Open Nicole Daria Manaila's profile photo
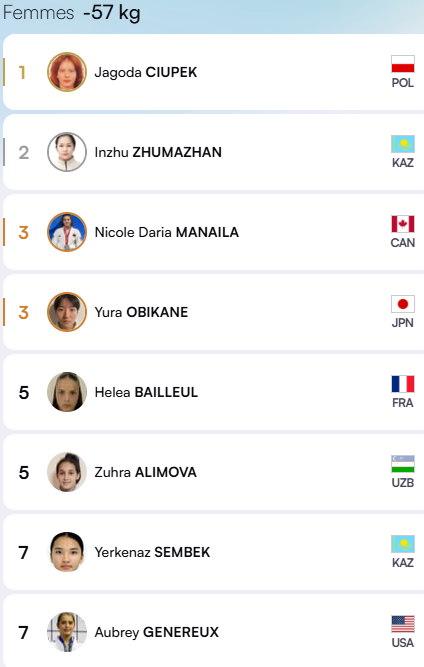 pyautogui.click(x=67, y=232)
